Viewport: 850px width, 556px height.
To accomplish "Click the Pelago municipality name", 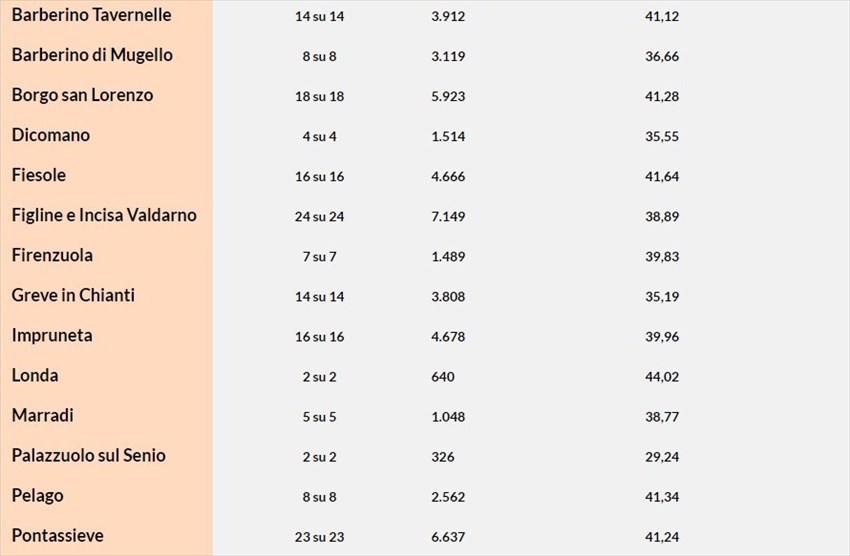I will (38, 495).
